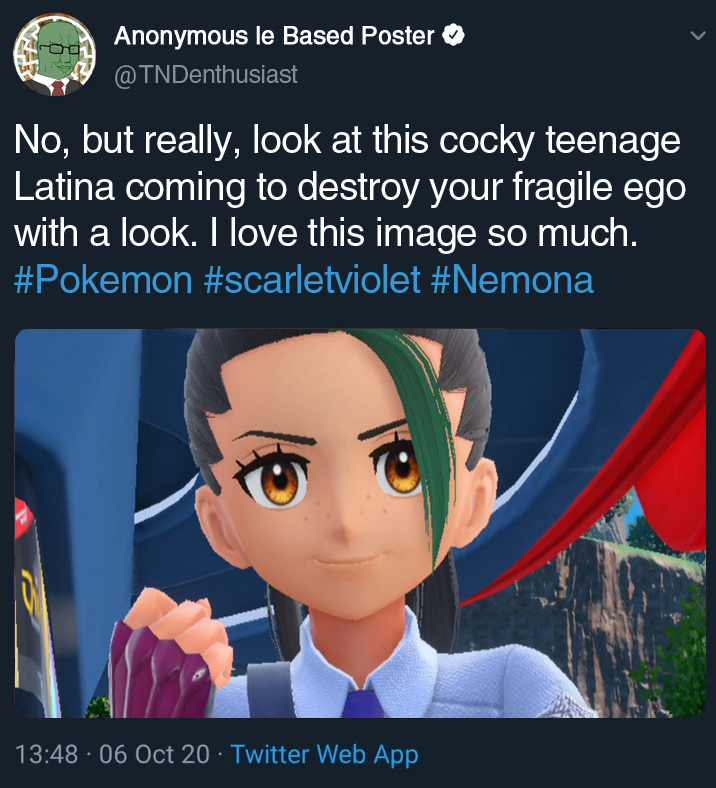Screen dimensions: 716x788
Task: Open the @TNDenthusiast handle
Action: click(x=206, y=74)
